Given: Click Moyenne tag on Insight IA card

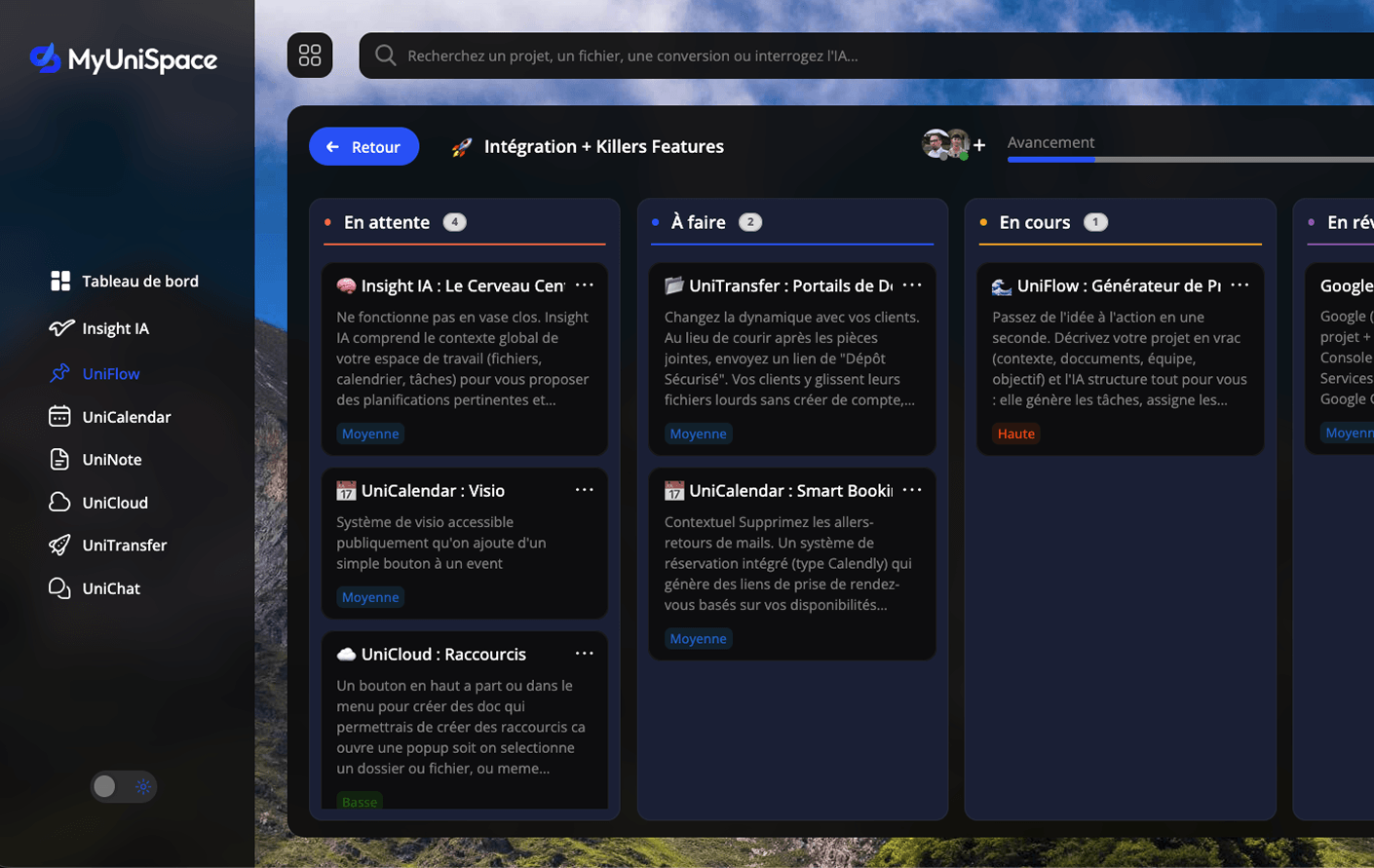Looking at the screenshot, I should click(x=370, y=434).
